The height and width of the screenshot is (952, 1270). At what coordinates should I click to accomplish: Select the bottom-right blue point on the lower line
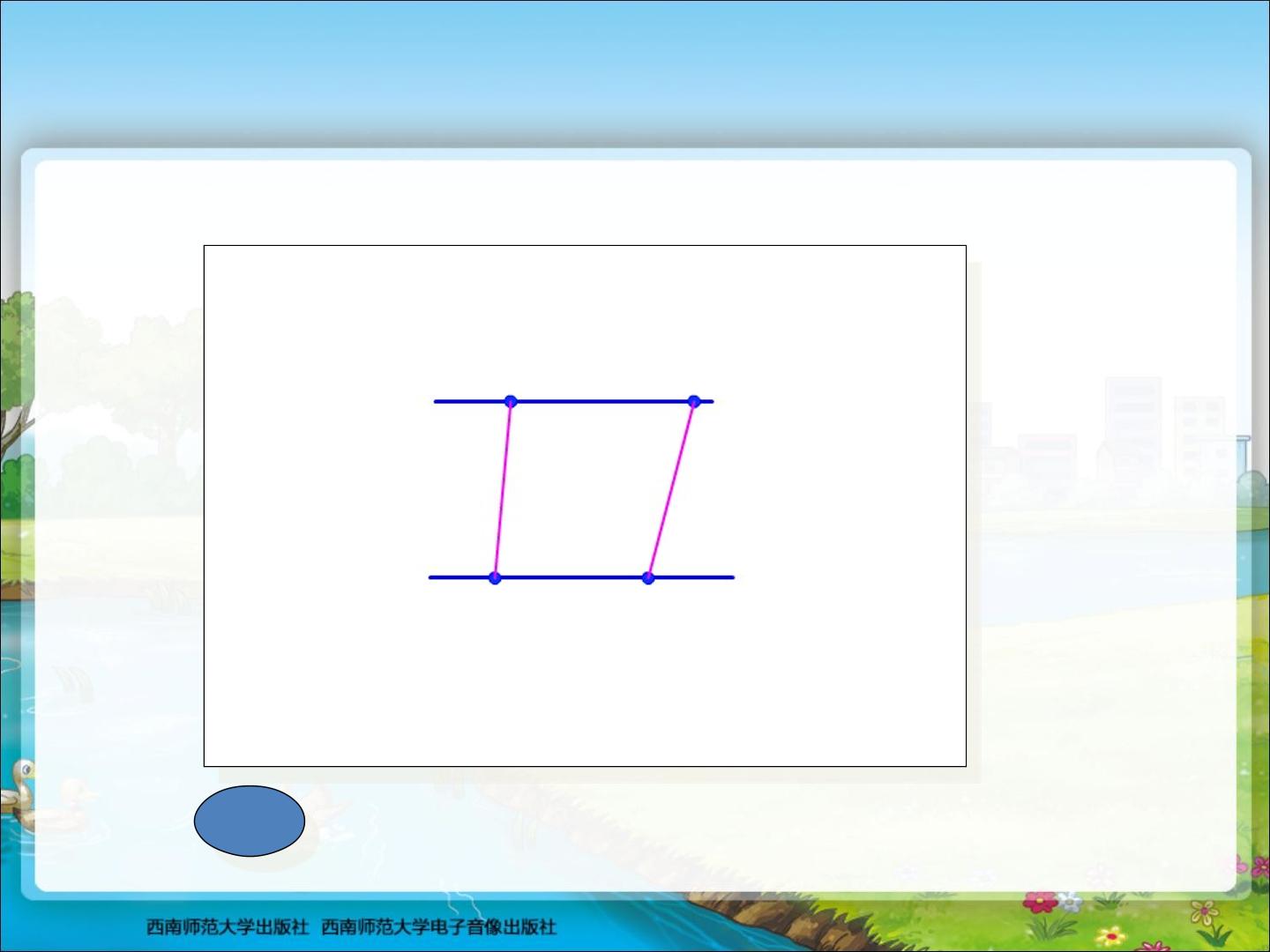(648, 578)
